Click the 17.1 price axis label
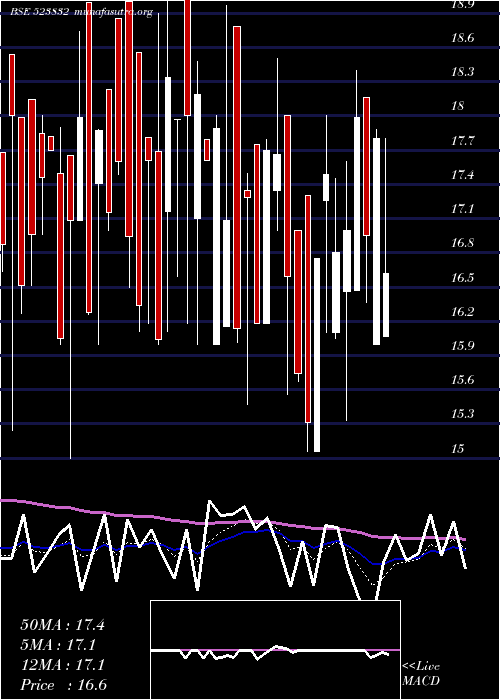 click(462, 209)
